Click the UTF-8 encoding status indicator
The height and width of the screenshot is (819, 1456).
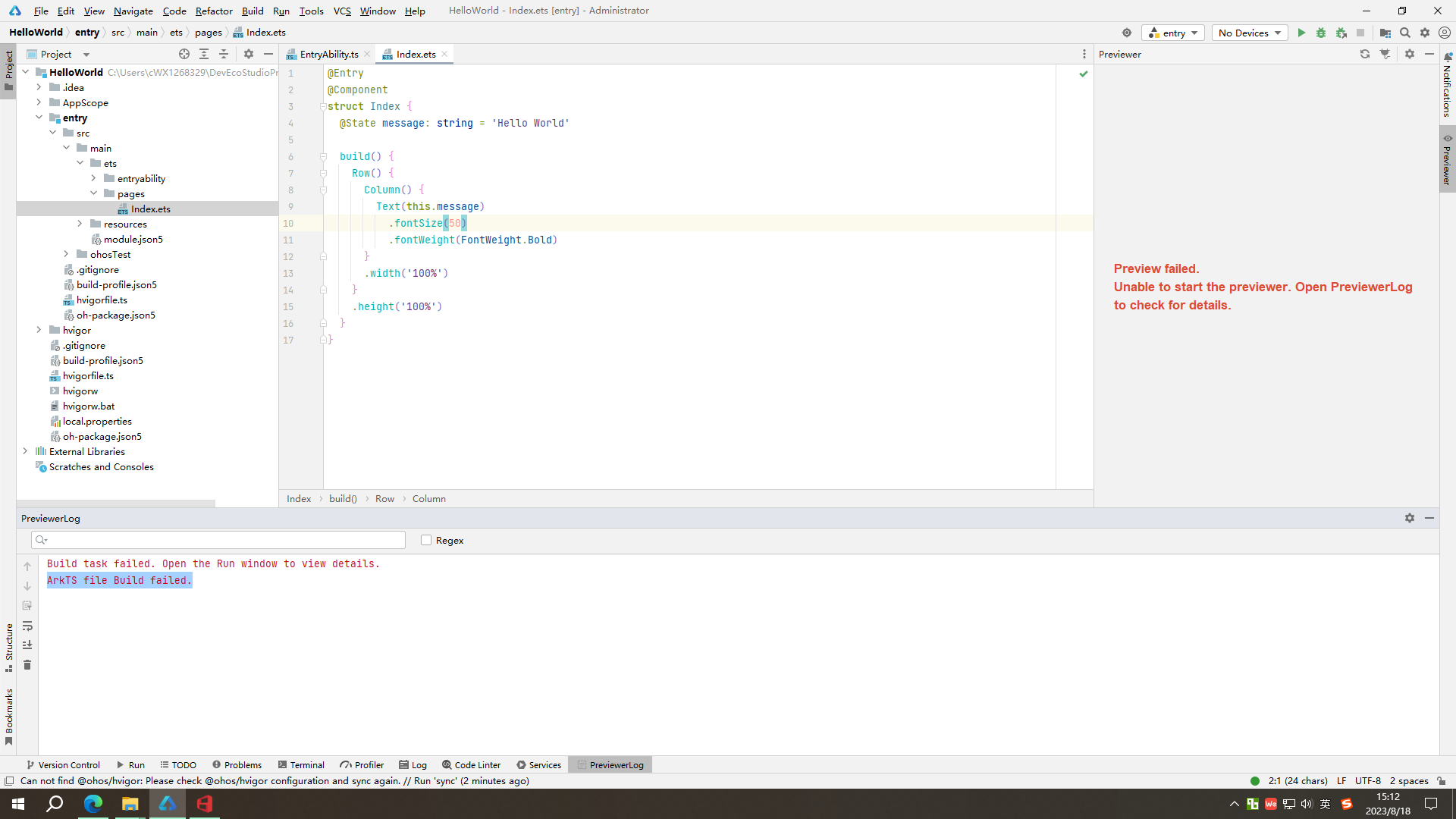1368,780
